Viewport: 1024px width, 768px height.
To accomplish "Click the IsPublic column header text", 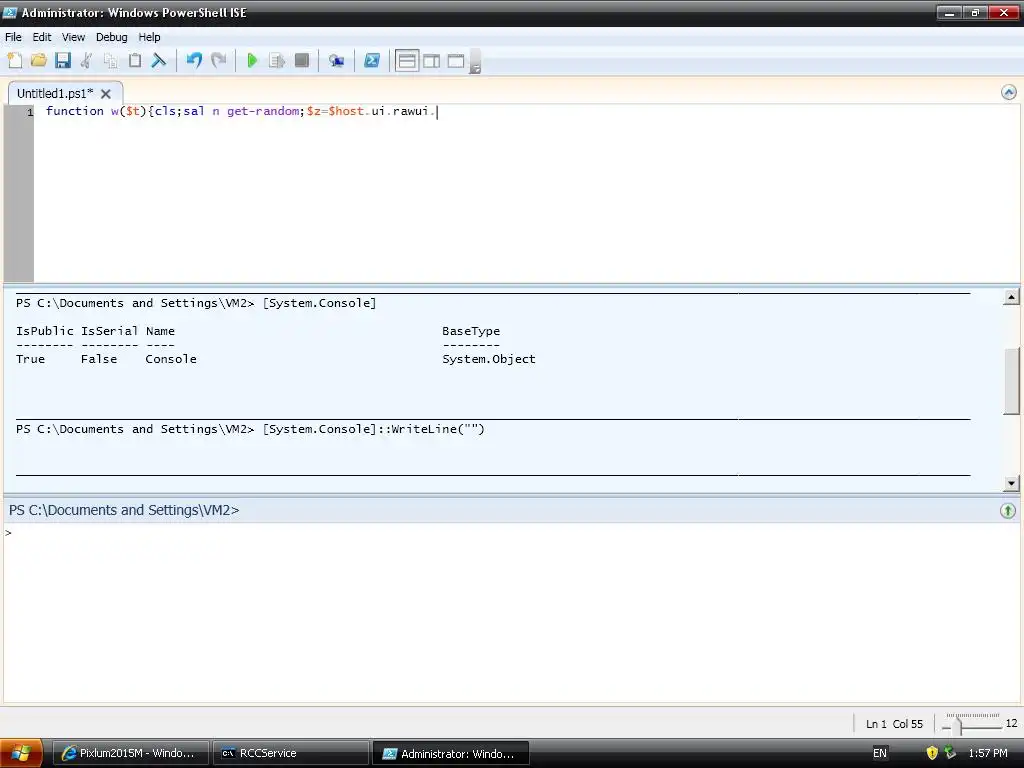I will pos(44,331).
